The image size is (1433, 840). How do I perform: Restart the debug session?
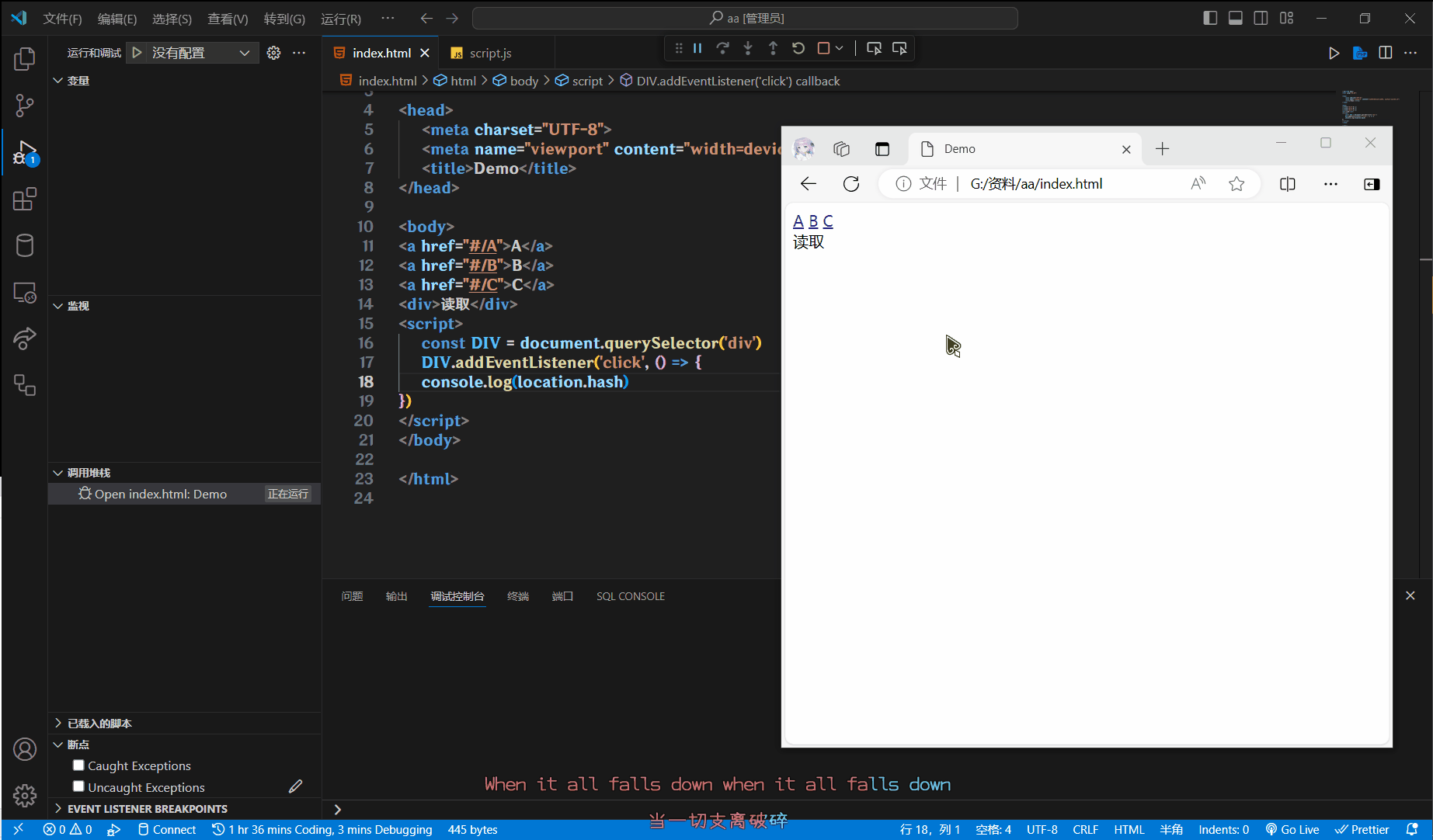(798, 48)
